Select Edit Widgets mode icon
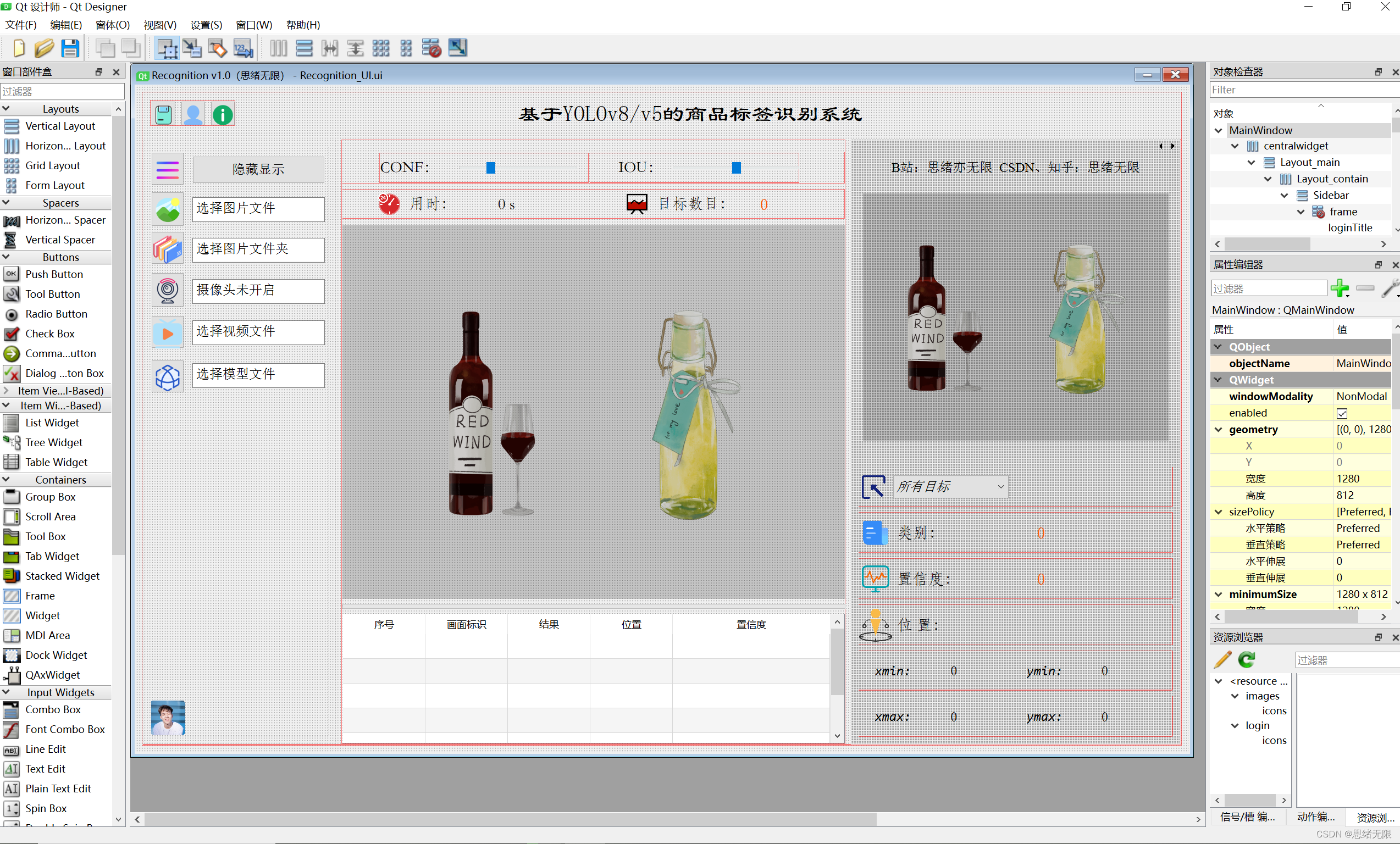The width and height of the screenshot is (1400, 844). coord(167,48)
